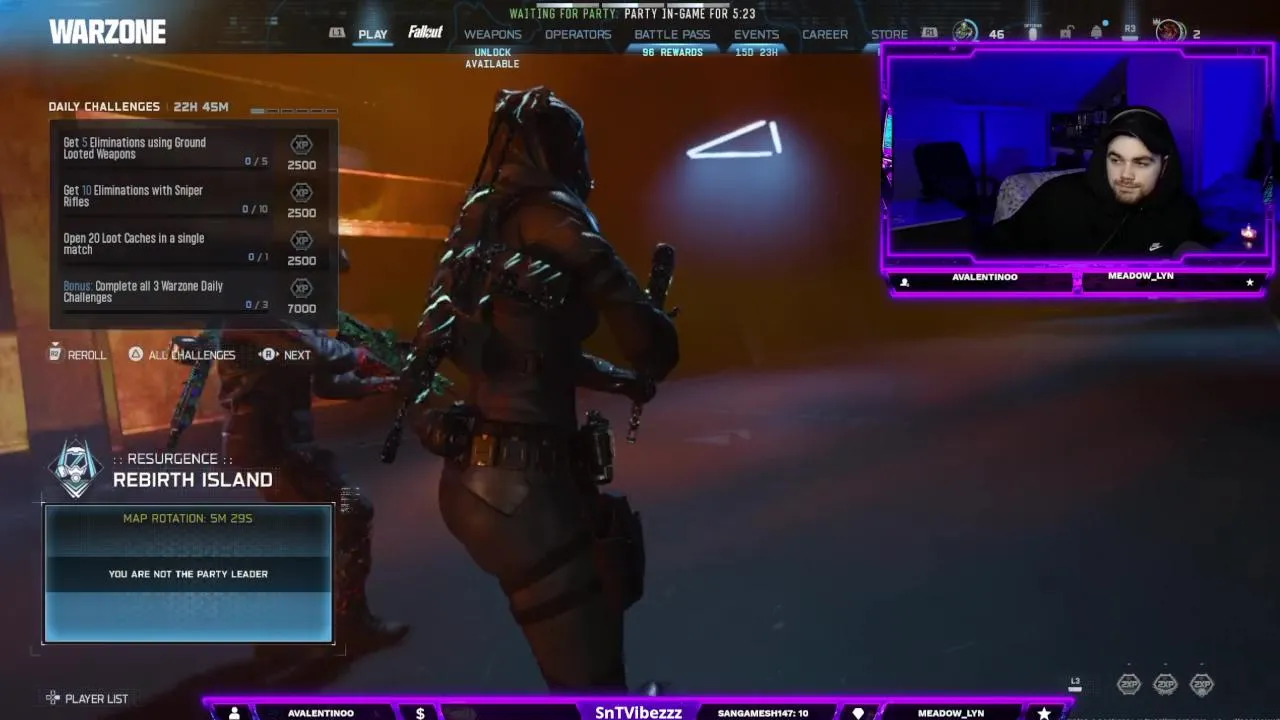Click the 15D 23H events timer

point(756,52)
